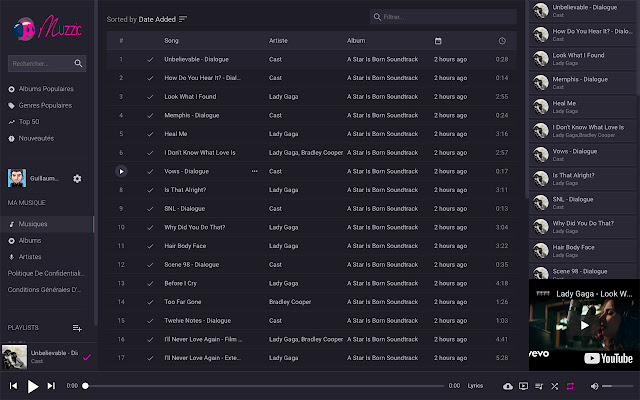This screenshot has height=400, width=640.
Task: Sort by the Song column header
Action: pos(171,40)
